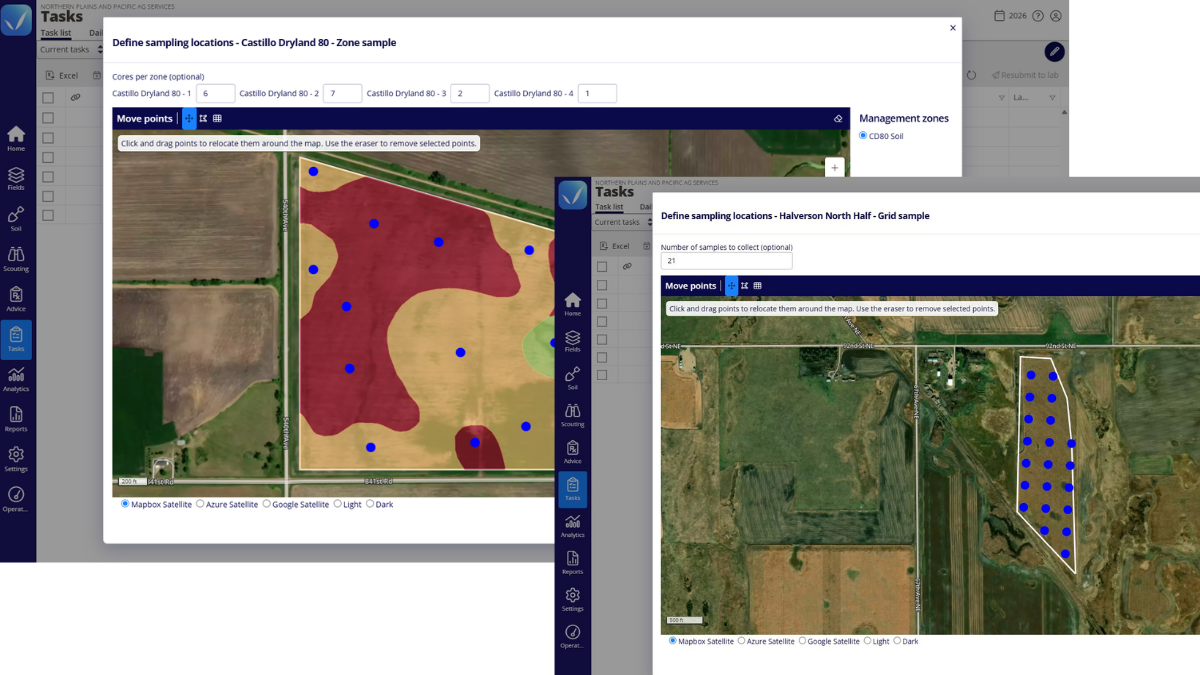The width and height of the screenshot is (1200, 675).
Task: Click the grid tool on Castillo map toolbar
Action: click(217, 118)
